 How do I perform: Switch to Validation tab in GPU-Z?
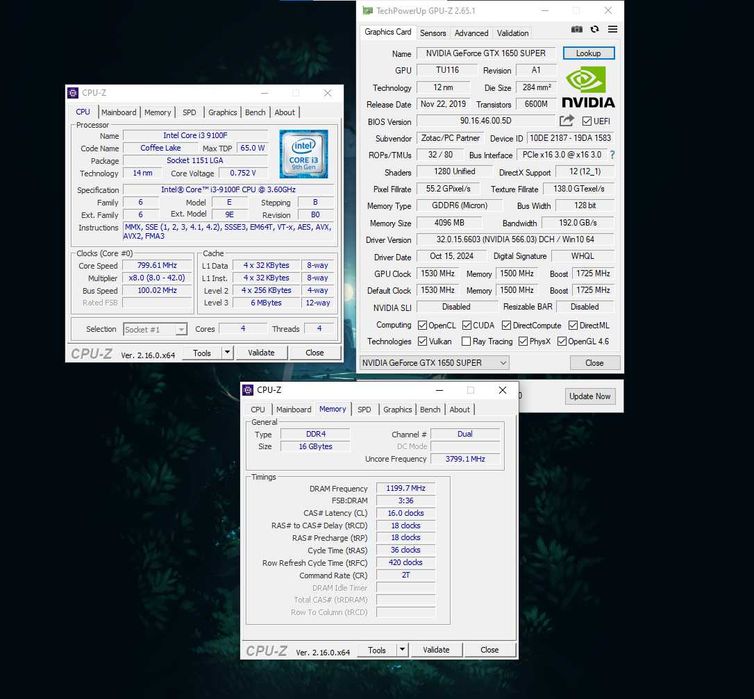[x=513, y=33]
